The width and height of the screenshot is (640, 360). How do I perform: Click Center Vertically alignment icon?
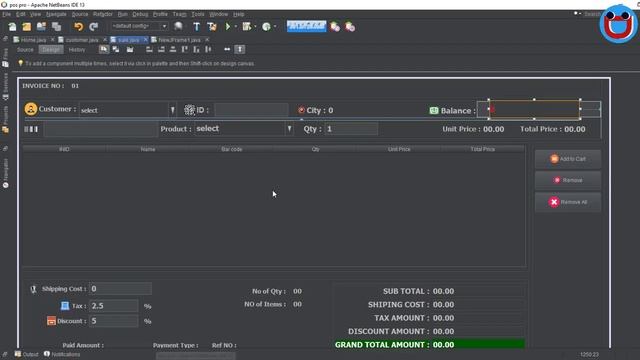coord(208,49)
